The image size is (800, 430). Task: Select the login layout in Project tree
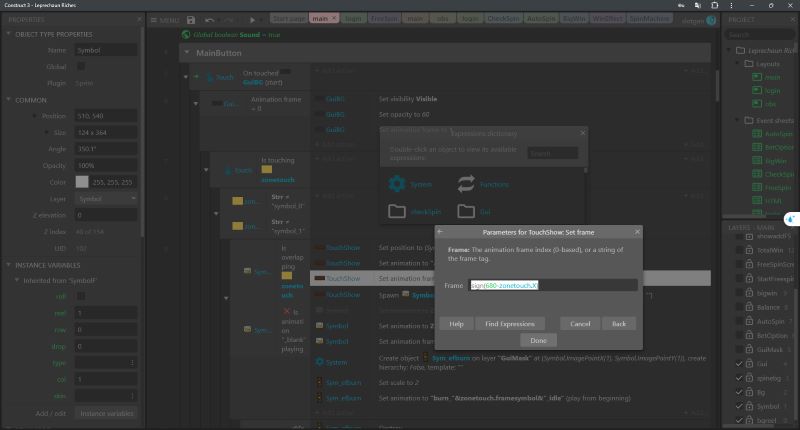[772, 90]
